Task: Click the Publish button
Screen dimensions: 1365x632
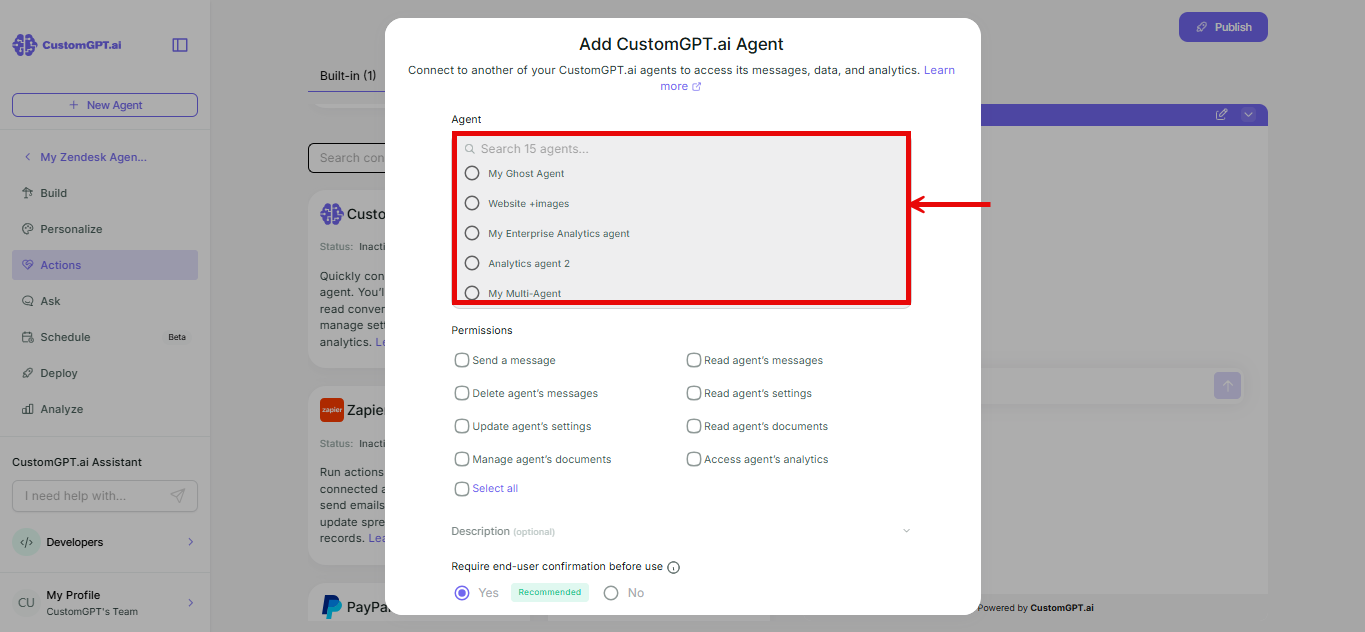Action: point(1223,27)
